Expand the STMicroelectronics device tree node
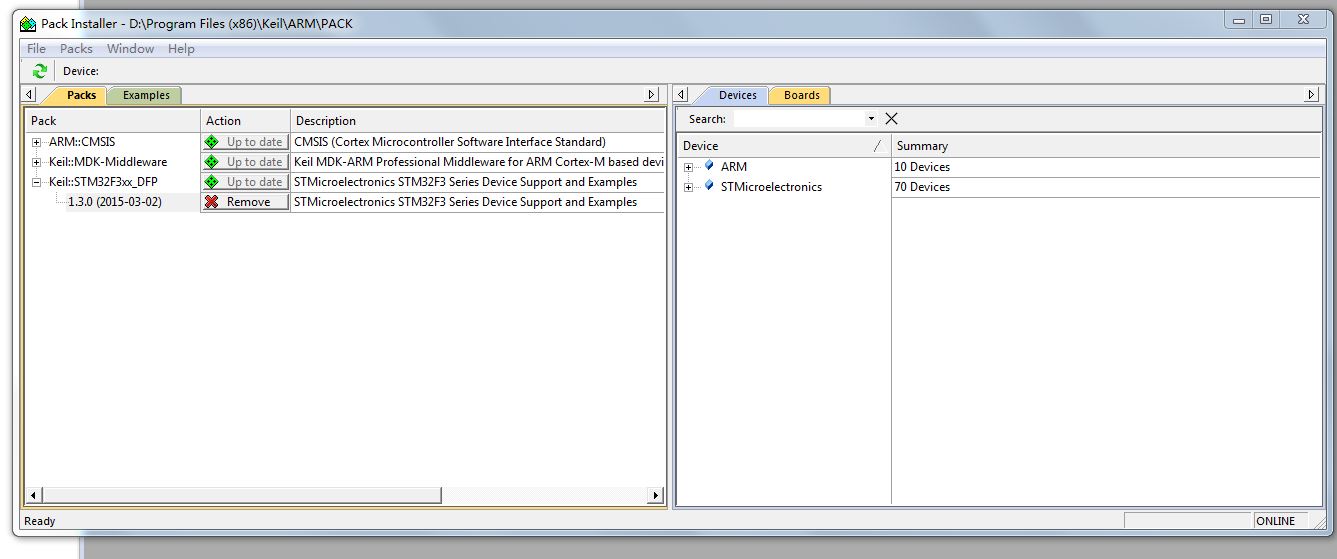Image resolution: width=1337 pixels, height=559 pixels. (x=688, y=187)
